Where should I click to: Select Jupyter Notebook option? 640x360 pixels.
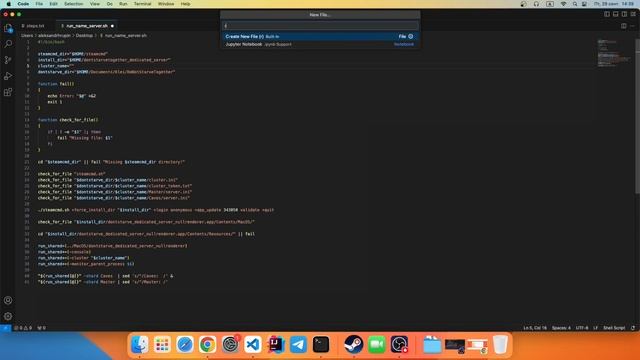[x=320, y=44]
